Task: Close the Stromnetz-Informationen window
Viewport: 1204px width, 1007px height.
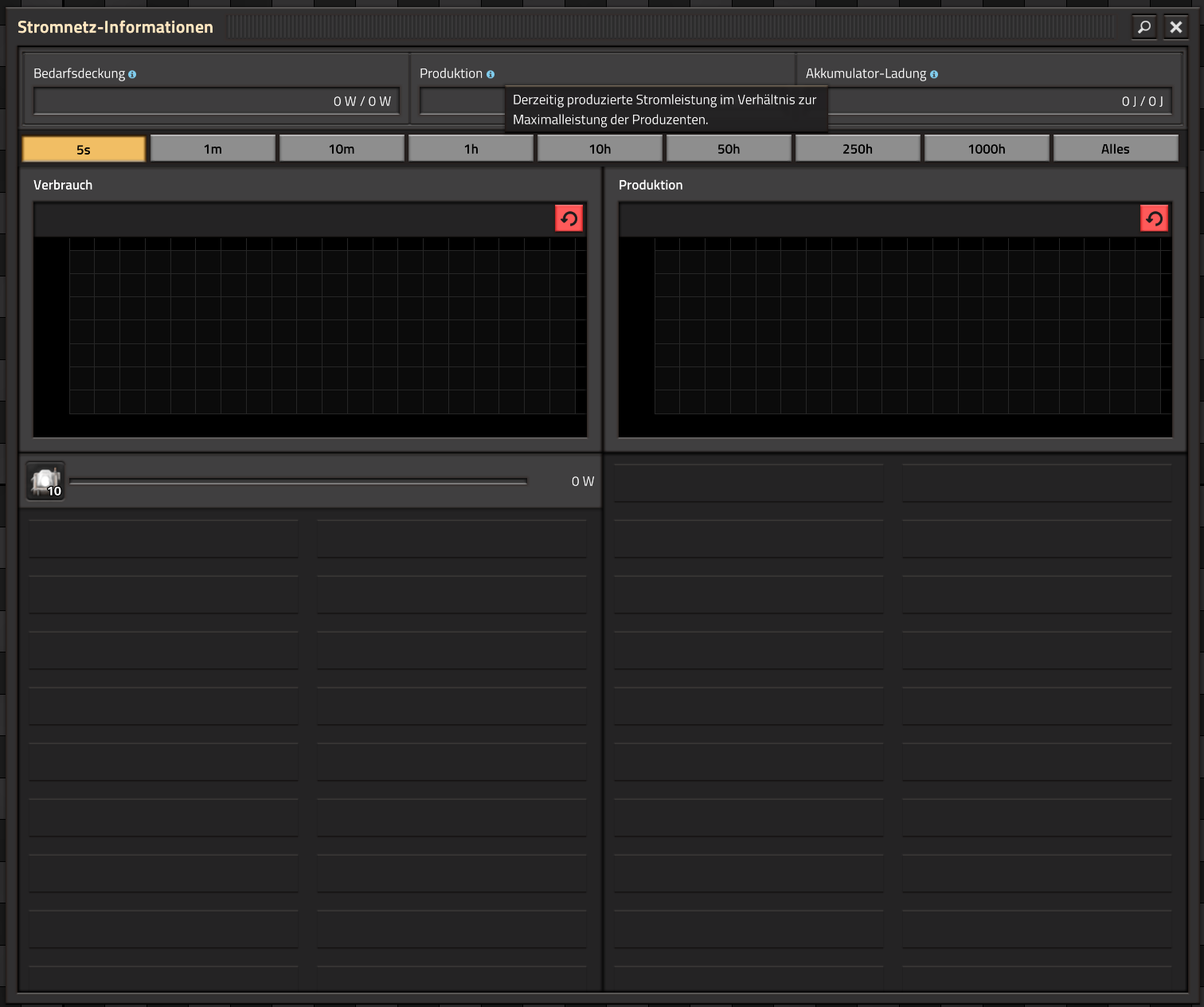Action: [1176, 27]
